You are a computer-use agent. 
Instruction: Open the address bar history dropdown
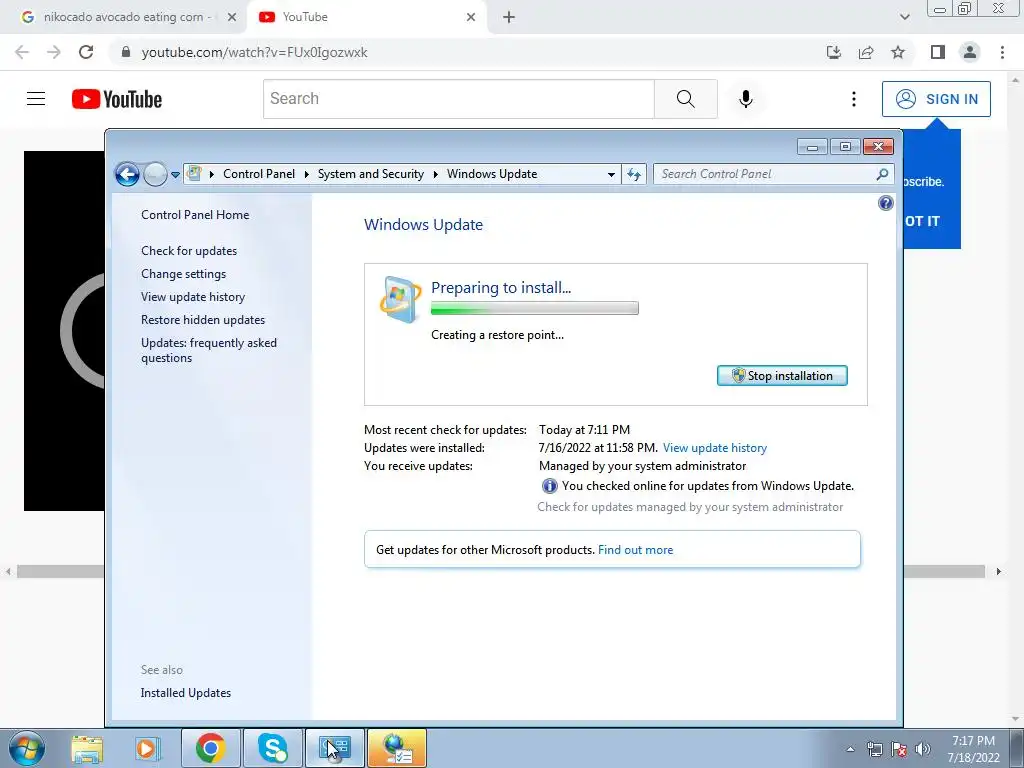point(611,174)
